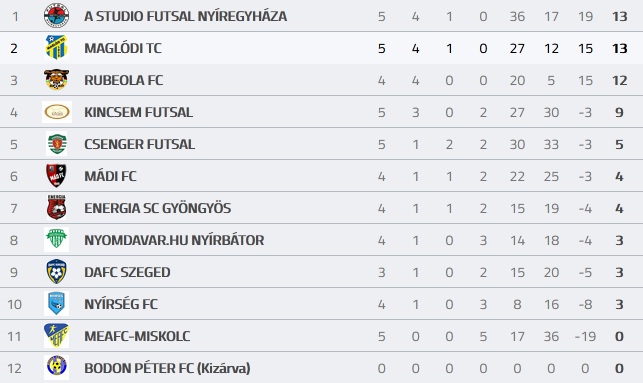Click the rank number 10 cell
The height and width of the screenshot is (383, 643).
tap(14, 304)
